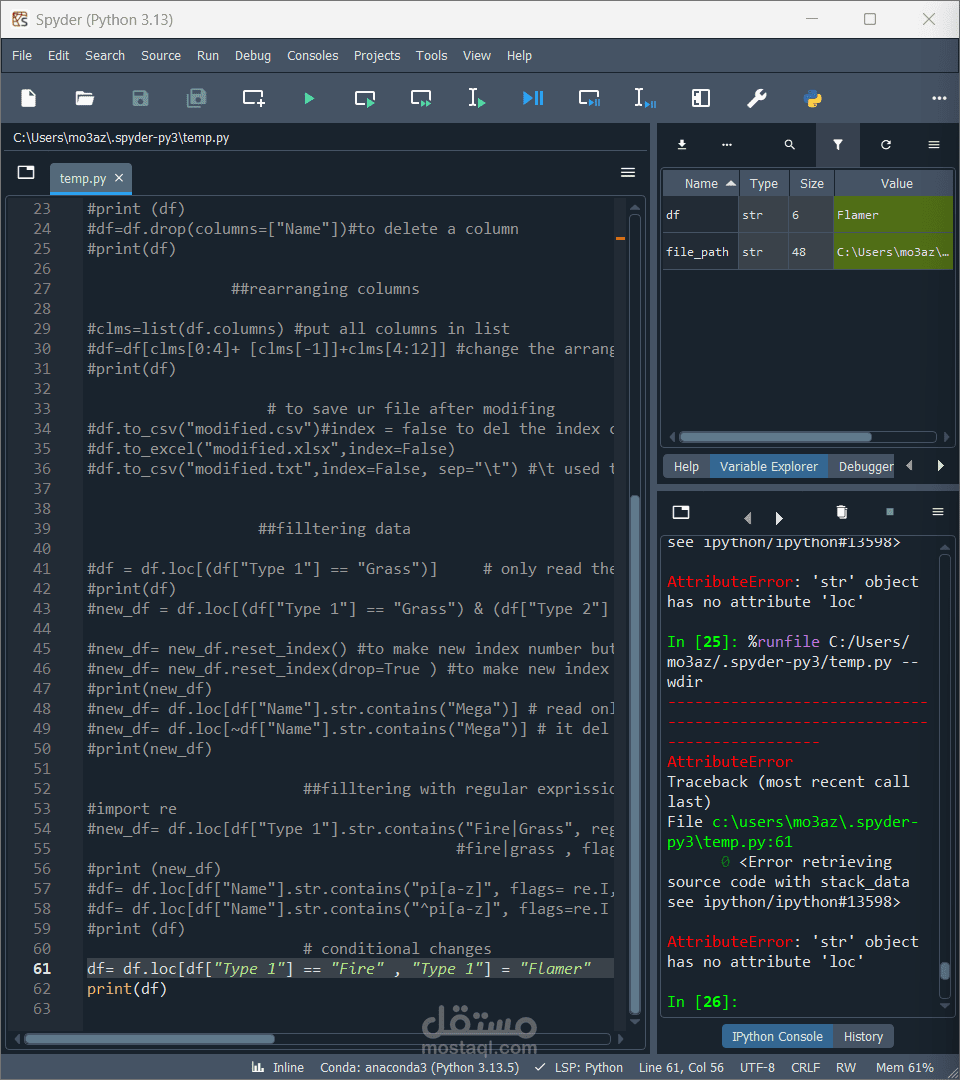The height and width of the screenshot is (1080, 960).
Task: Click the LSP: Python status indicator
Action: (578, 1068)
